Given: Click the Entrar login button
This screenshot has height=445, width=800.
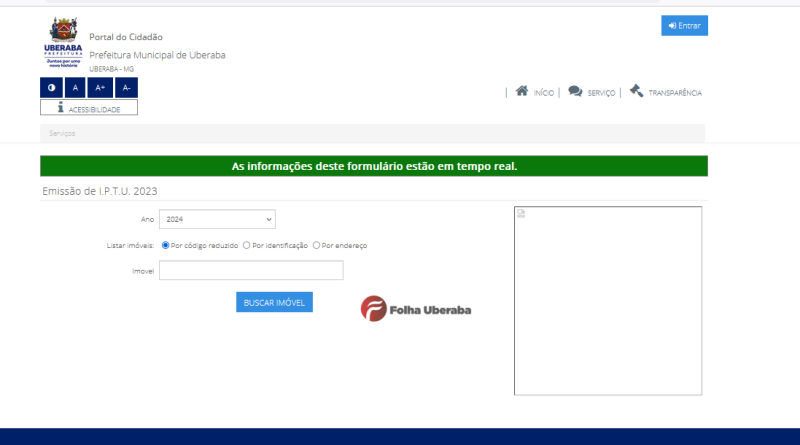Looking at the screenshot, I should tap(684, 25).
